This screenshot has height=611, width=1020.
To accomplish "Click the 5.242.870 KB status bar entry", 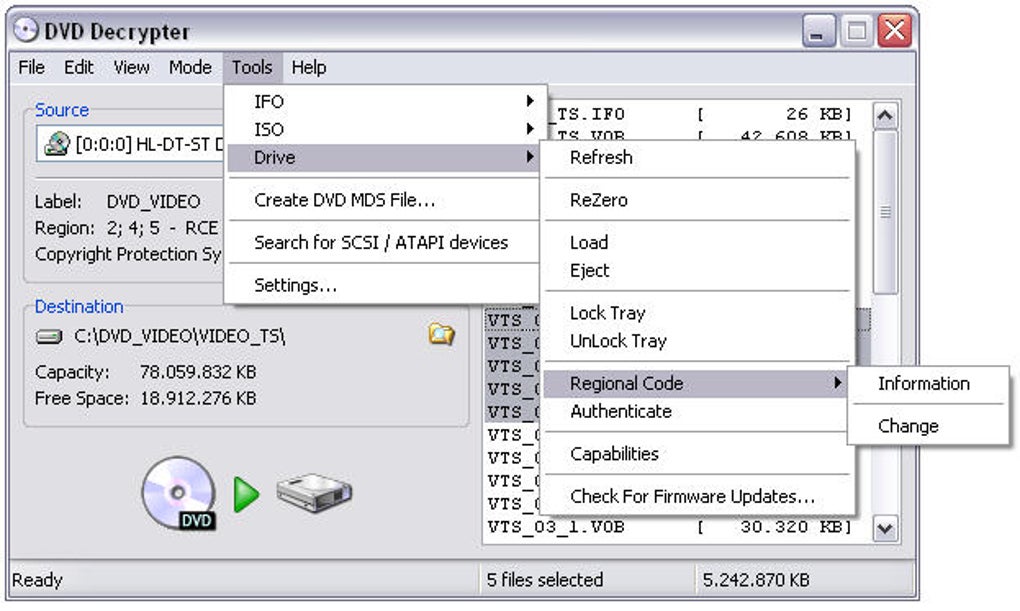I will (x=756, y=580).
